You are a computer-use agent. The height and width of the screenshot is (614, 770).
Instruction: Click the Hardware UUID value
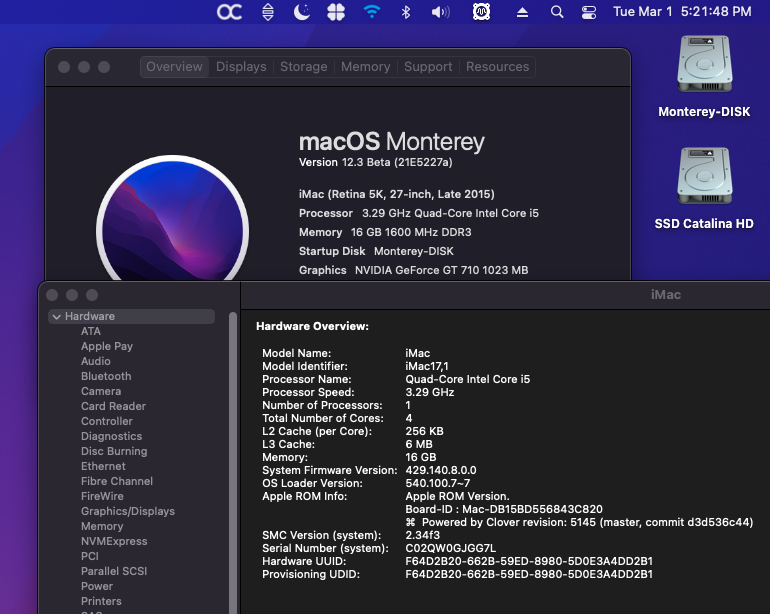(529, 561)
